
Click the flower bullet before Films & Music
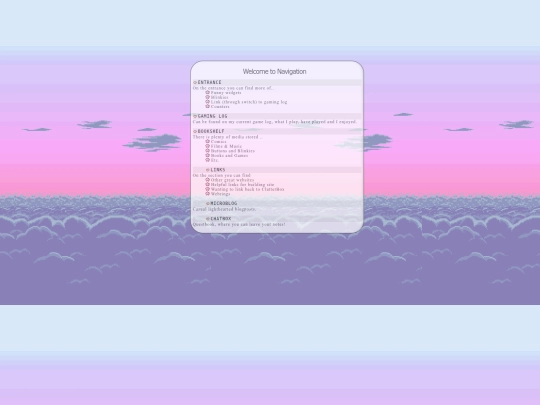point(207,146)
